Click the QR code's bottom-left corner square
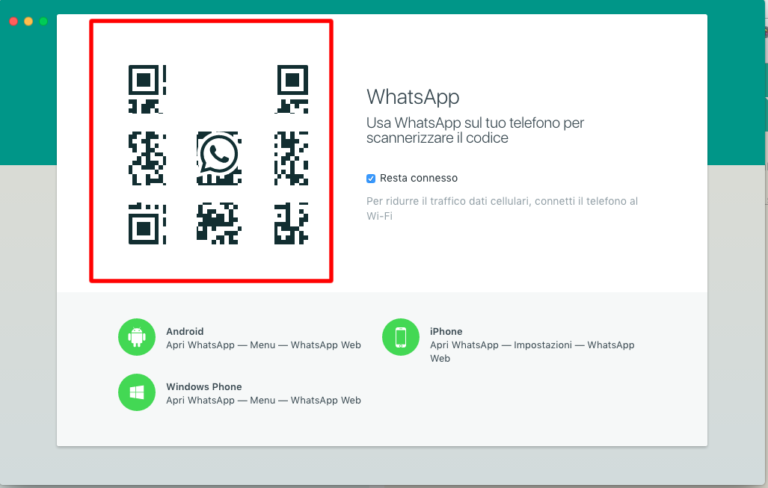 [x=145, y=227]
